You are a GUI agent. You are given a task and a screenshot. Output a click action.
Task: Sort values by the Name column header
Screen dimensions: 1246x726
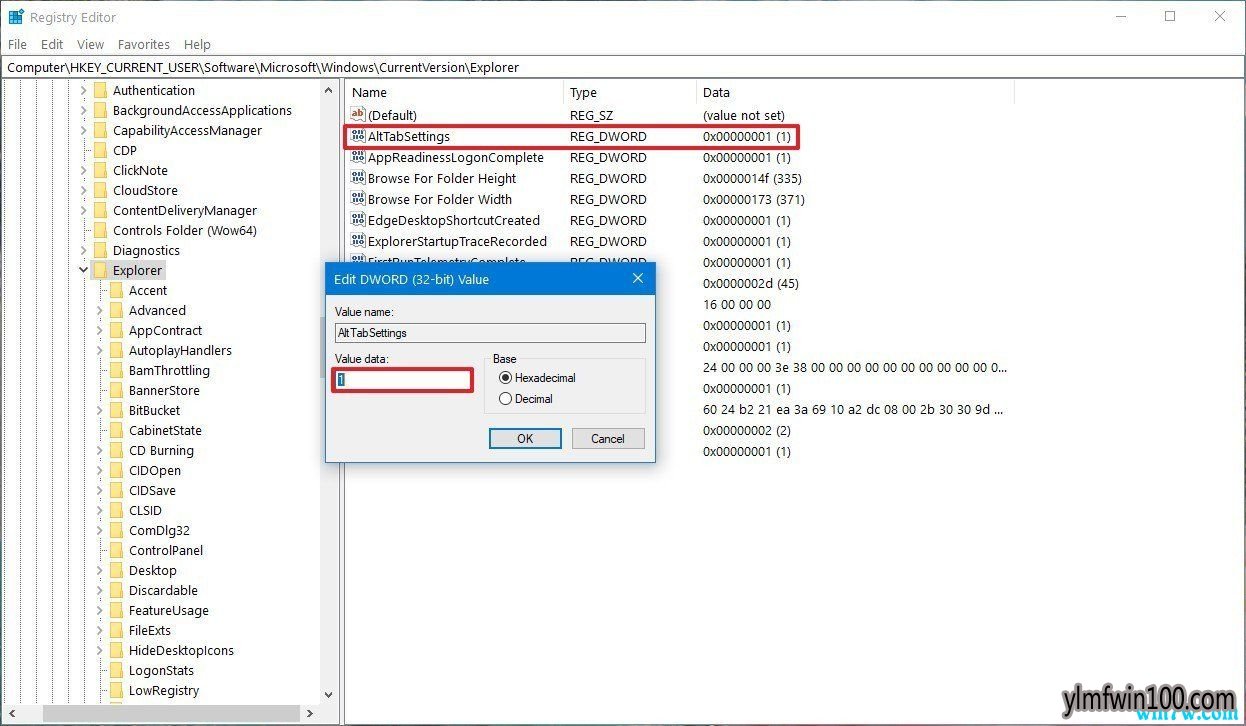click(455, 92)
